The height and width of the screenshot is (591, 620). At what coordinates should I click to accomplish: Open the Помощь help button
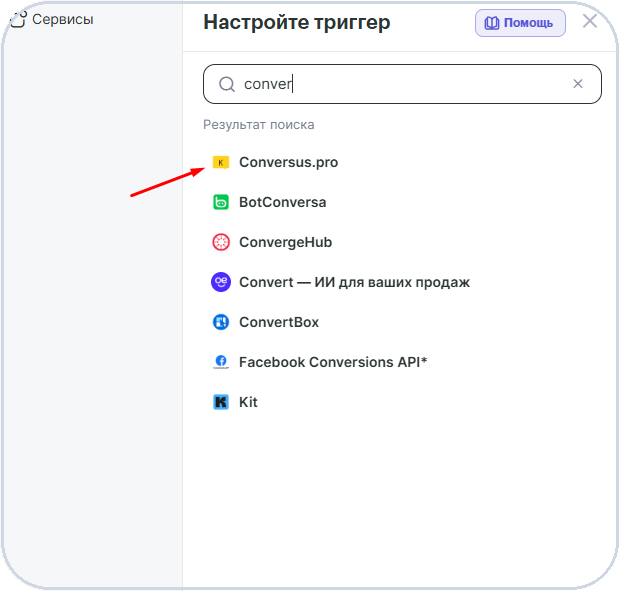click(x=520, y=23)
